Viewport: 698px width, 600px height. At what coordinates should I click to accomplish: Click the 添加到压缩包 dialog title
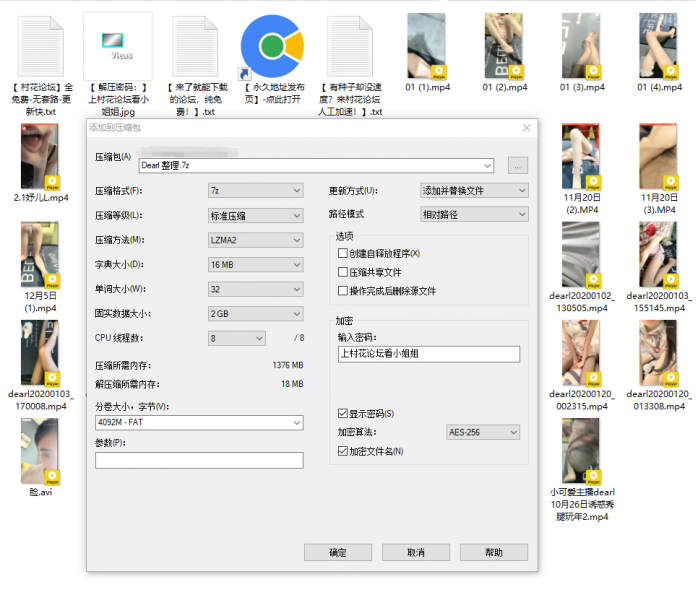pos(114,128)
